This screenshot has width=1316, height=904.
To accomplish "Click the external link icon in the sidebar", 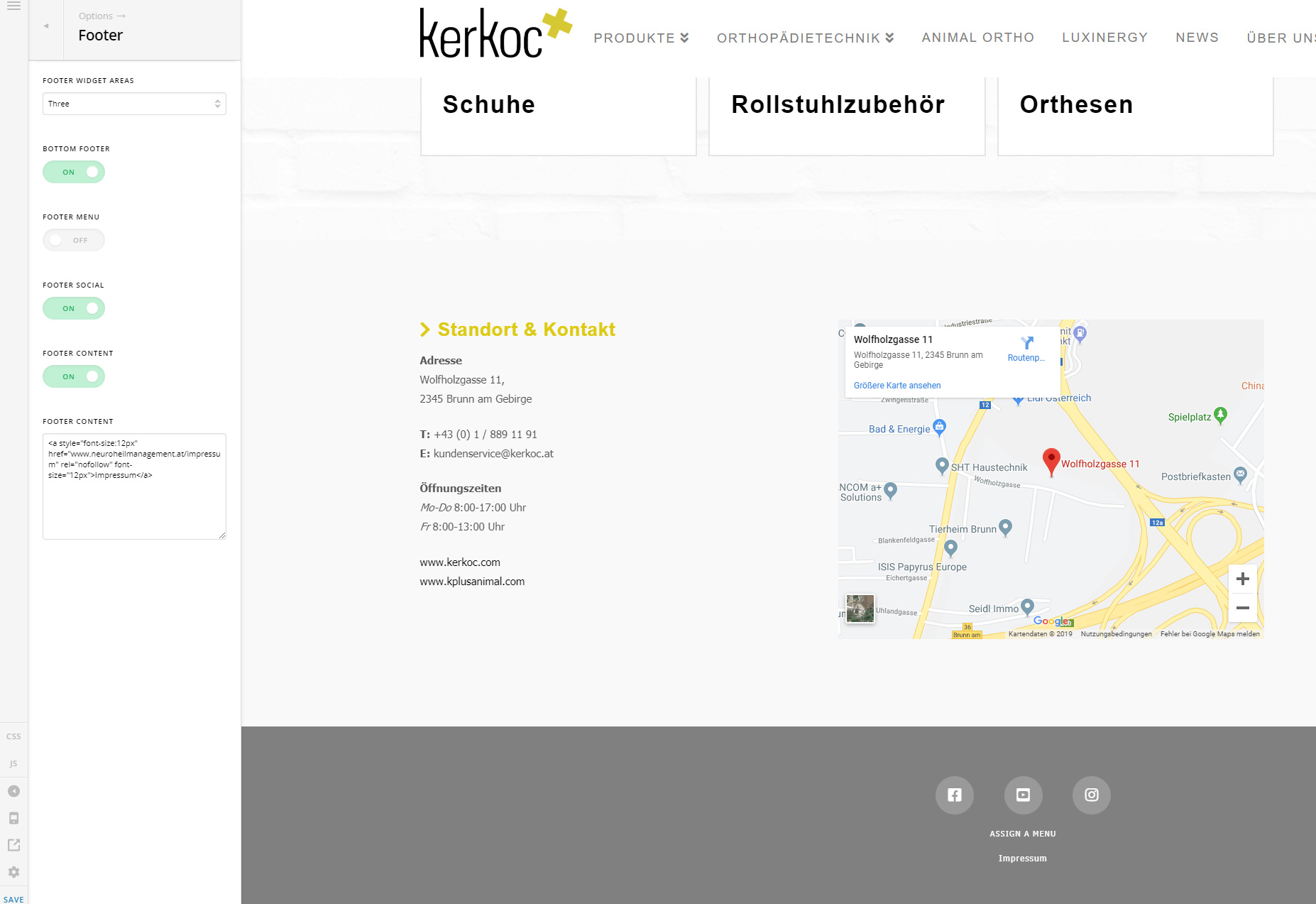I will click(13, 845).
